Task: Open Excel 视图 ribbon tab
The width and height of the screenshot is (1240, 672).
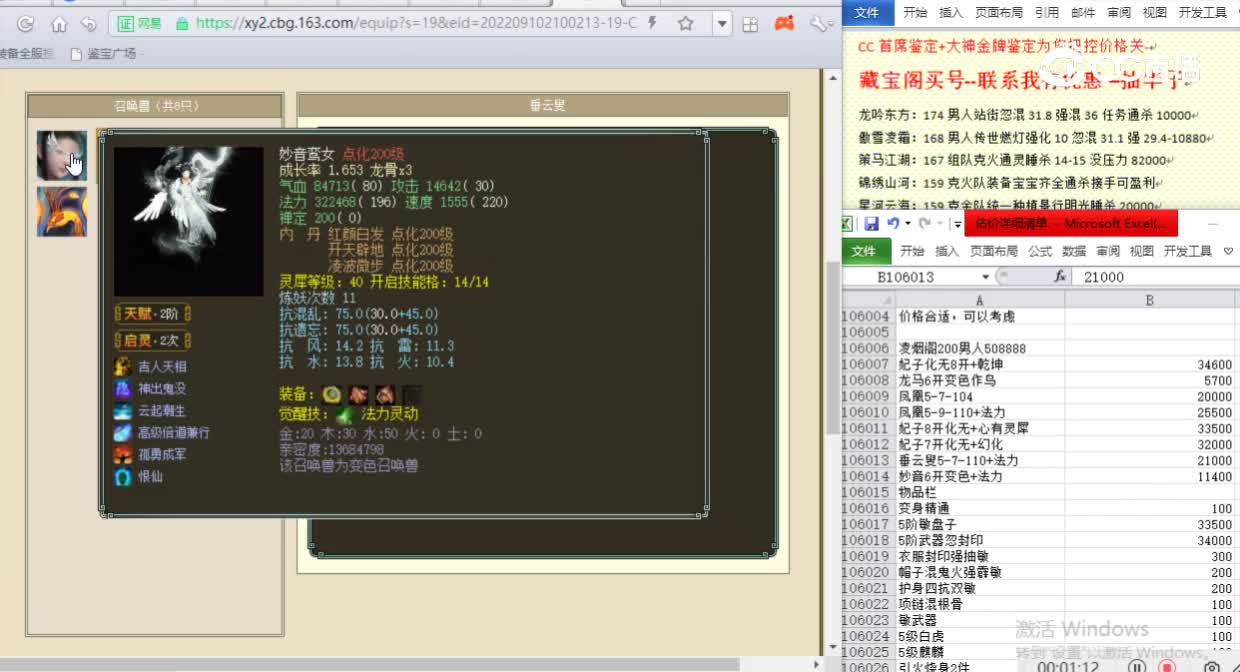Action: click(1142, 251)
